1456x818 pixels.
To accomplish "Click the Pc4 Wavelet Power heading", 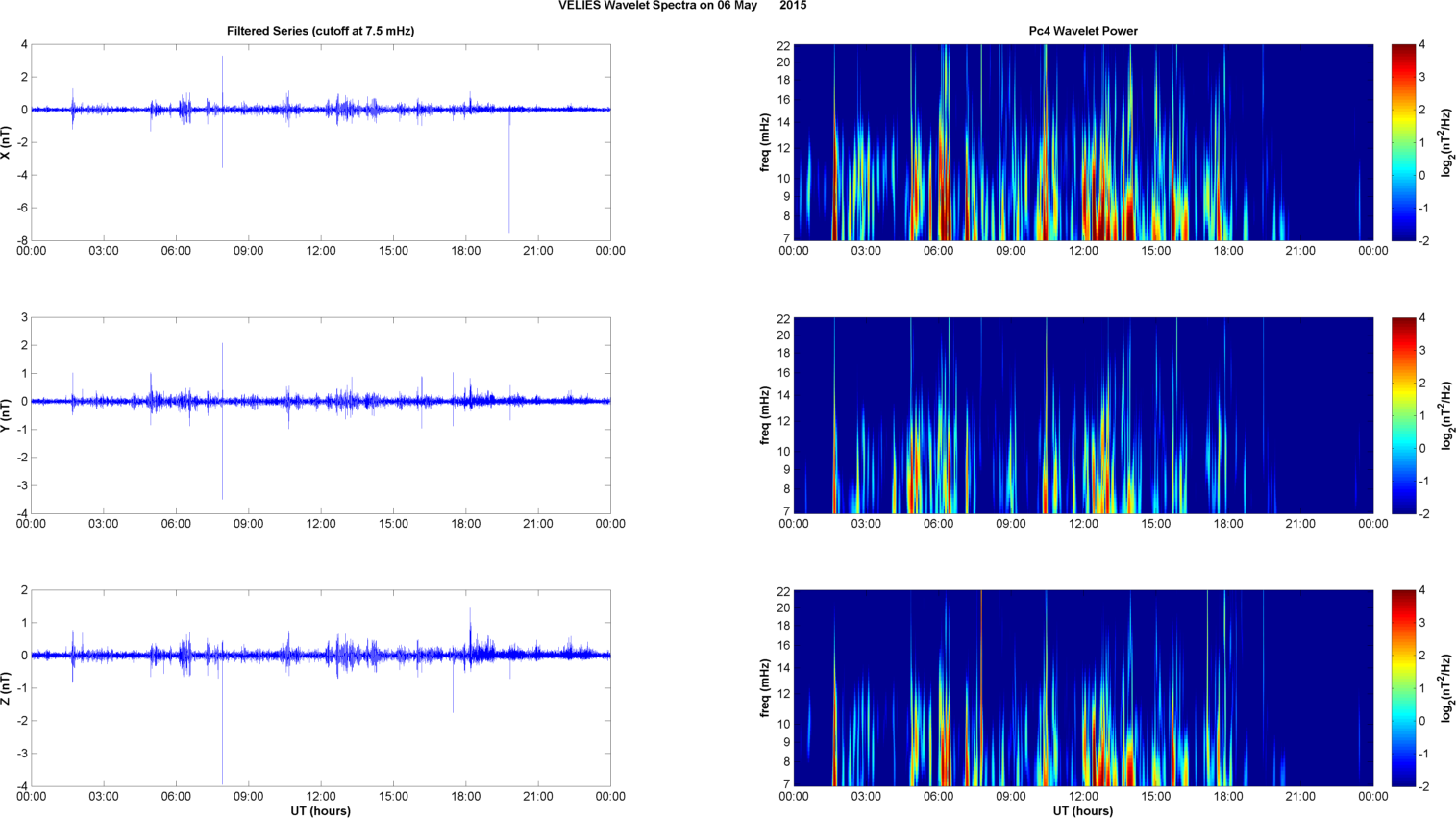I will pos(1083,31).
